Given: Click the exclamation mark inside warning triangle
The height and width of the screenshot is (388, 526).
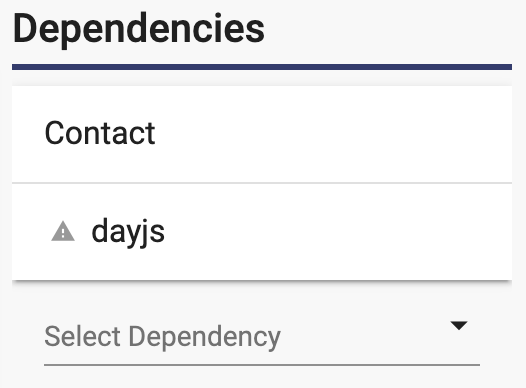Looking at the screenshot, I should click(x=63, y=233).
